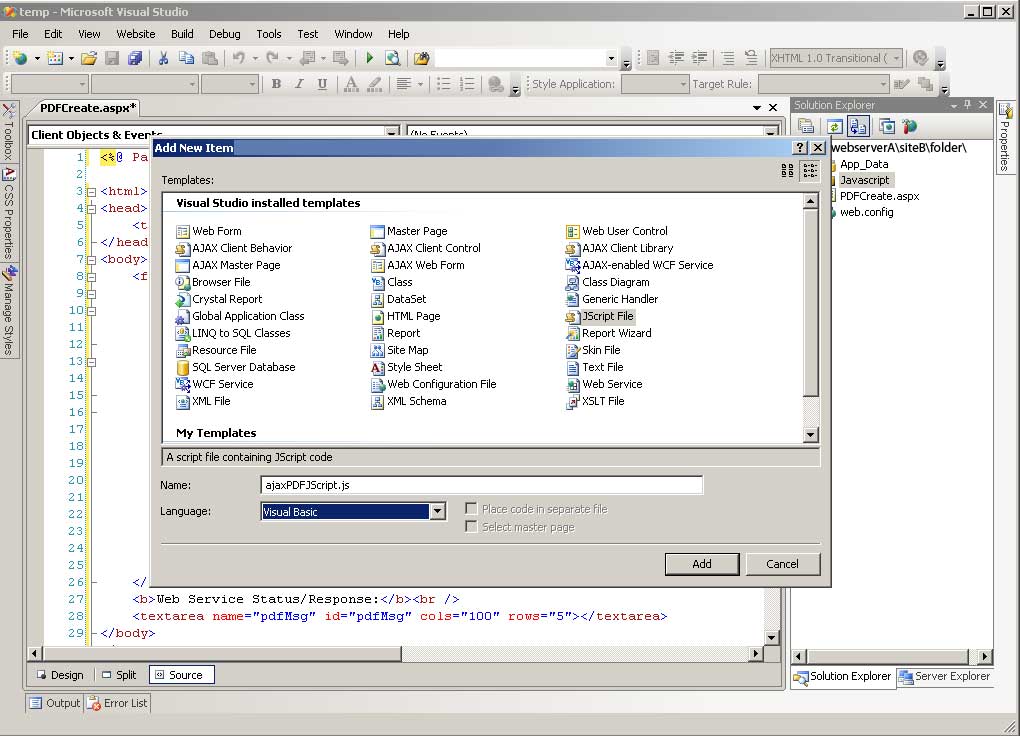
Task: Open the Properties side panel tab
Action: (1005, 138)
